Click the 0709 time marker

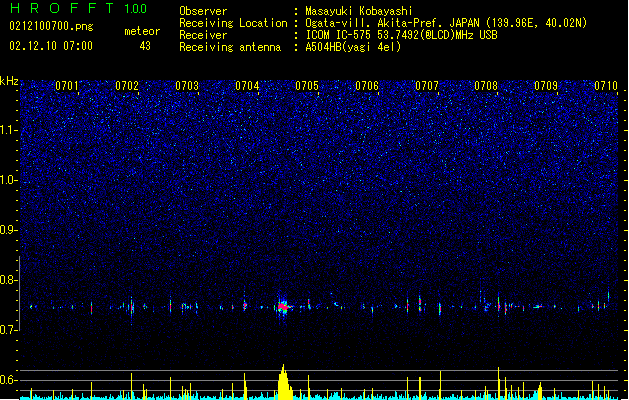546,86
